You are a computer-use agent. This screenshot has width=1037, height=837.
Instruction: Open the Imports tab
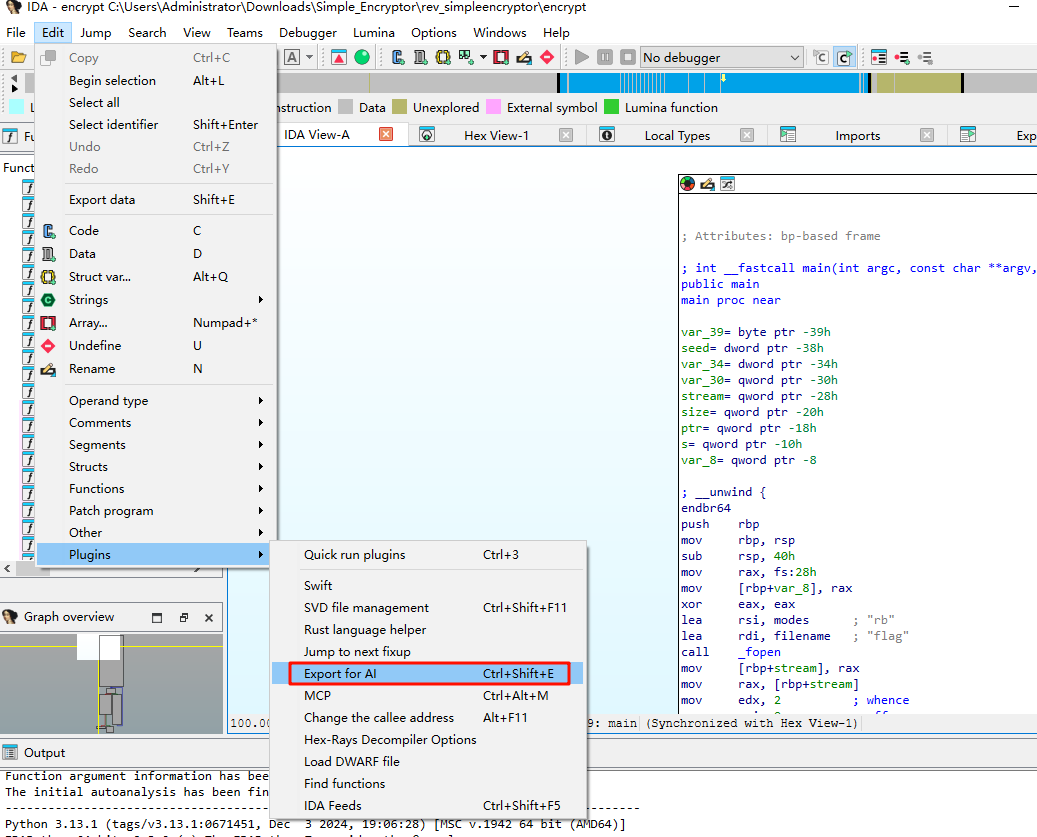(857, 136)
